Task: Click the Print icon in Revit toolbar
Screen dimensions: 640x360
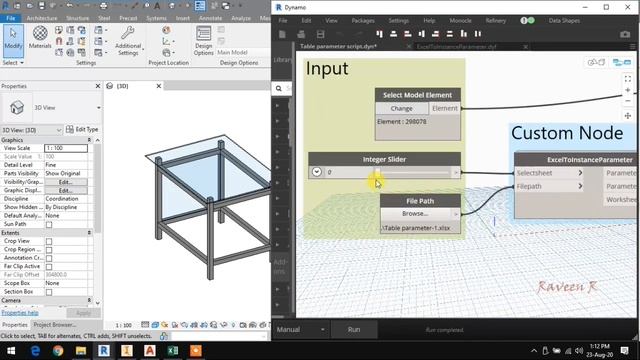Action: pos(103,6)
